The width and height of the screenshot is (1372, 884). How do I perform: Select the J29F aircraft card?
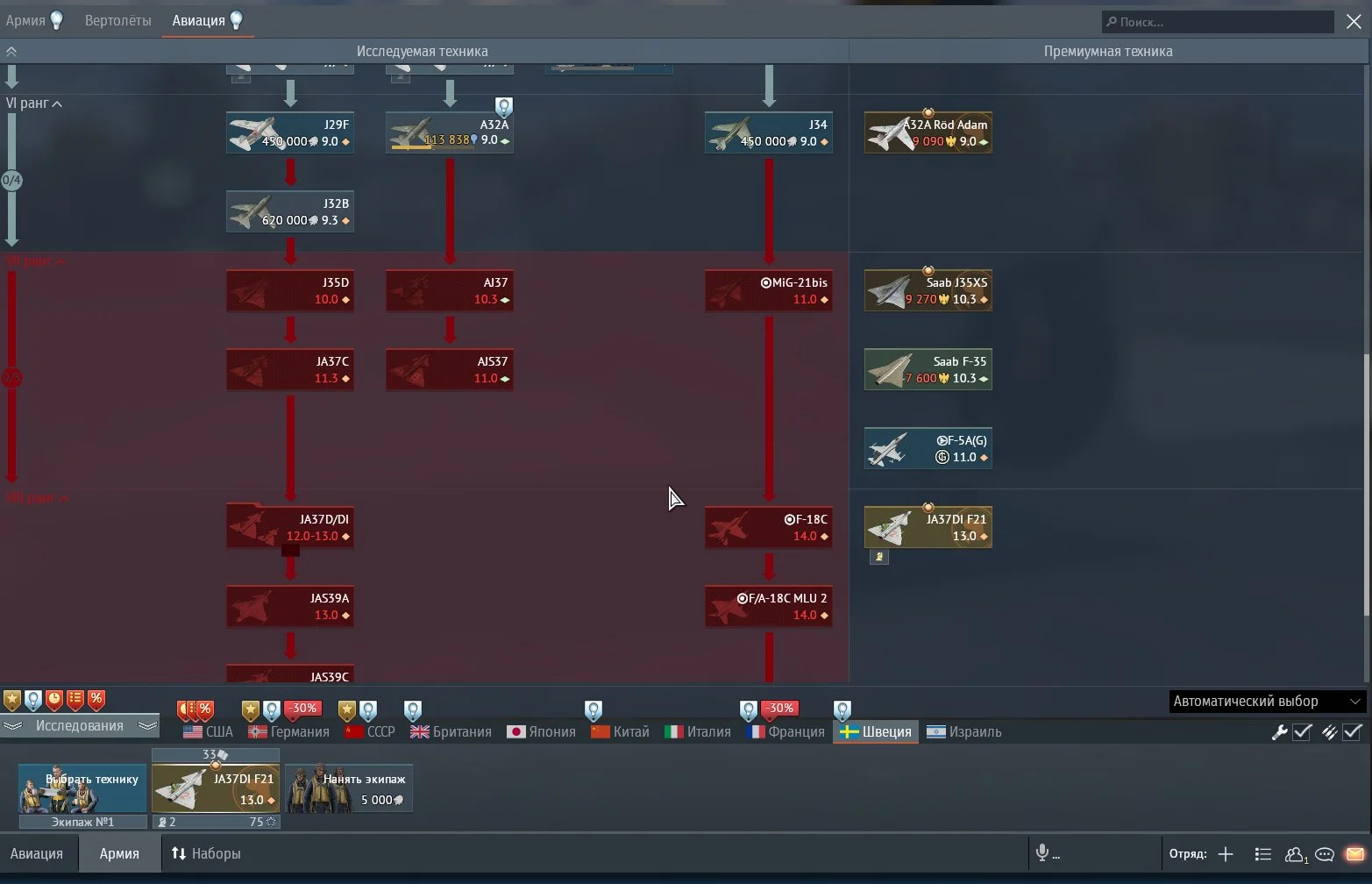(290, 132)
